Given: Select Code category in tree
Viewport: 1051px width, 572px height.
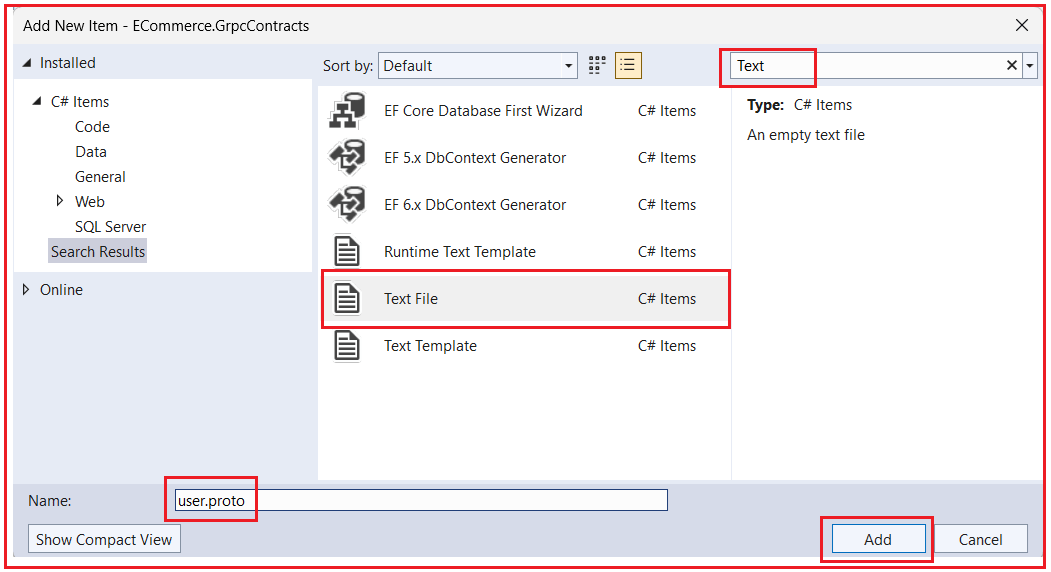Looking at the screenshot, I should (92, 127).
